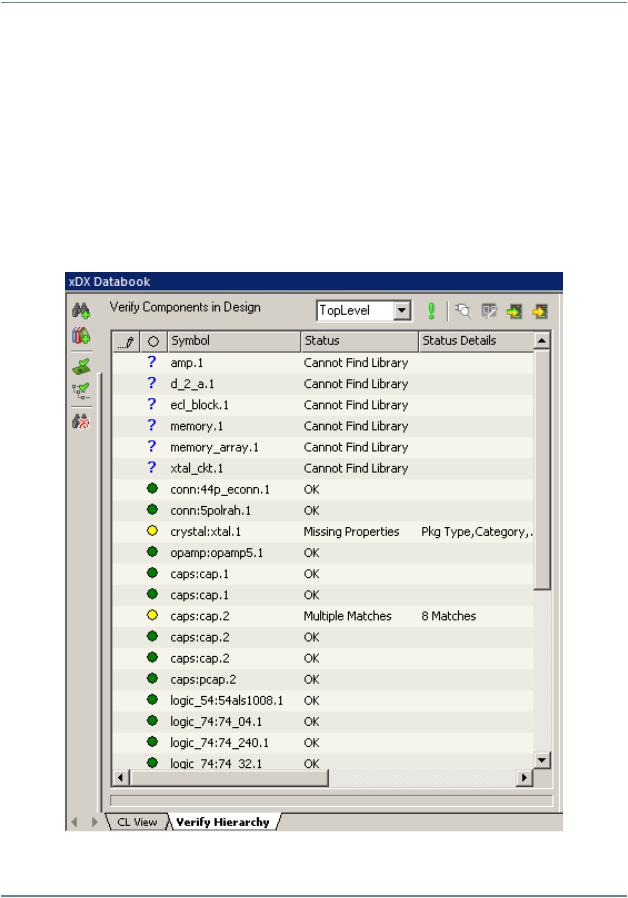The height and width of the screenshot is (898, 628).
Task: Click the vertical scrollbar thumb
Action: click(x=542, y=470)
